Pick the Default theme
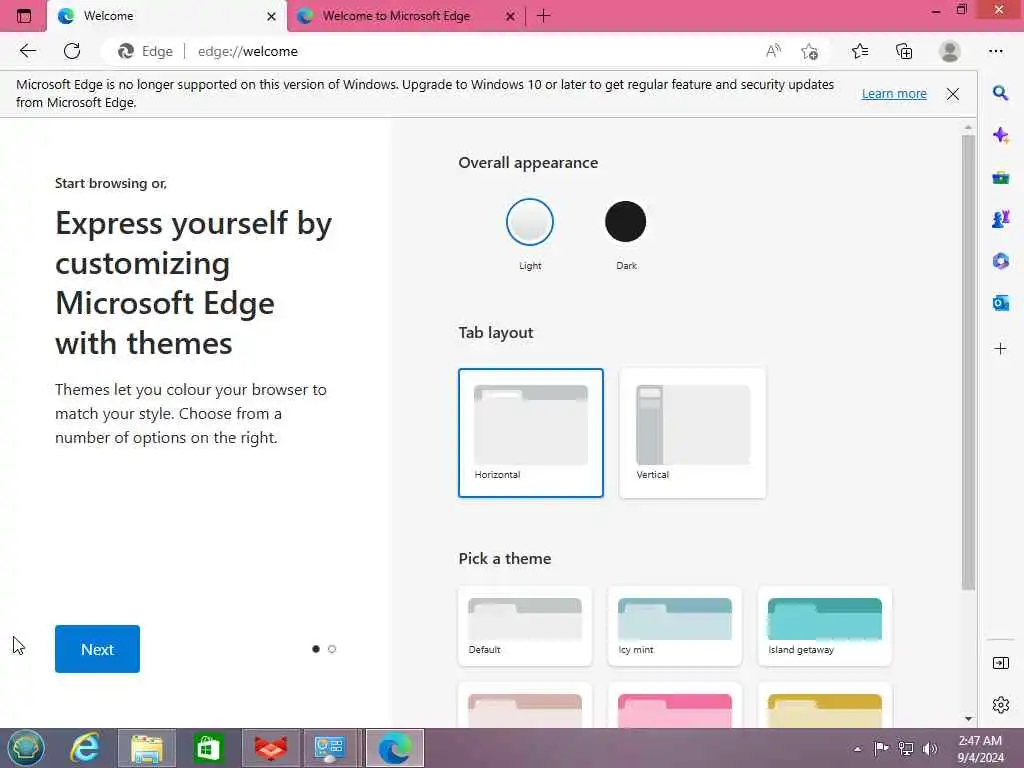Screen dimensions: 1024x768 525,626
